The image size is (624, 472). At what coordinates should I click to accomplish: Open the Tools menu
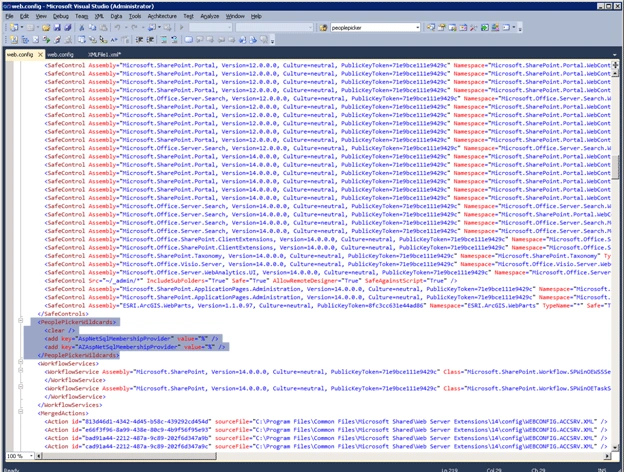point(135,16)
